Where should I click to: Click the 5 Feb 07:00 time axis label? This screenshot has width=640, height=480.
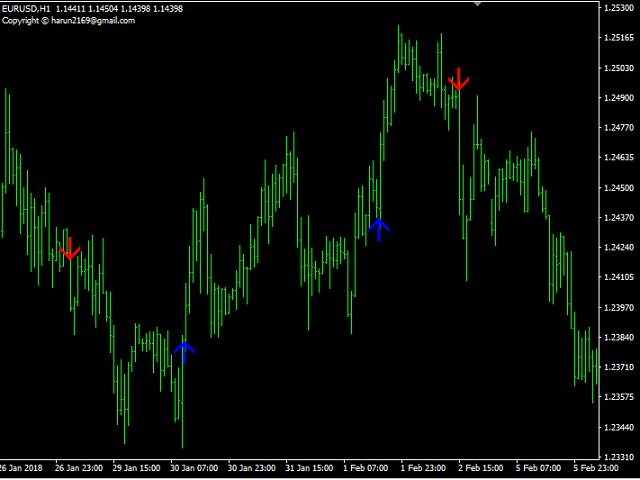point(538,468)
